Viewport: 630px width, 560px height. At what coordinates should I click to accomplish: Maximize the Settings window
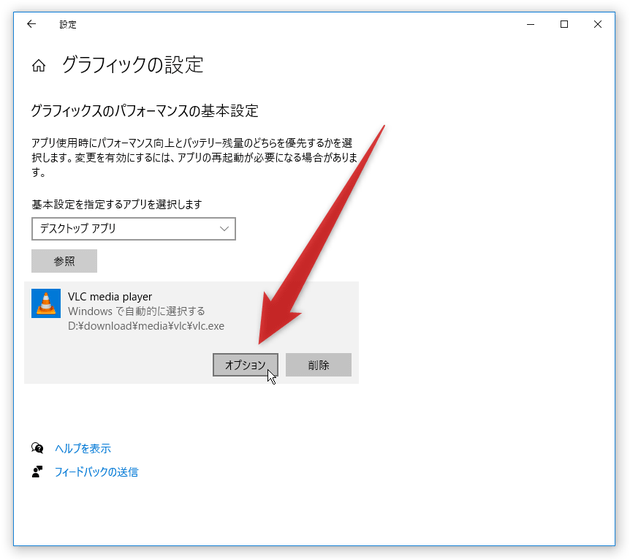click(564, 24)
